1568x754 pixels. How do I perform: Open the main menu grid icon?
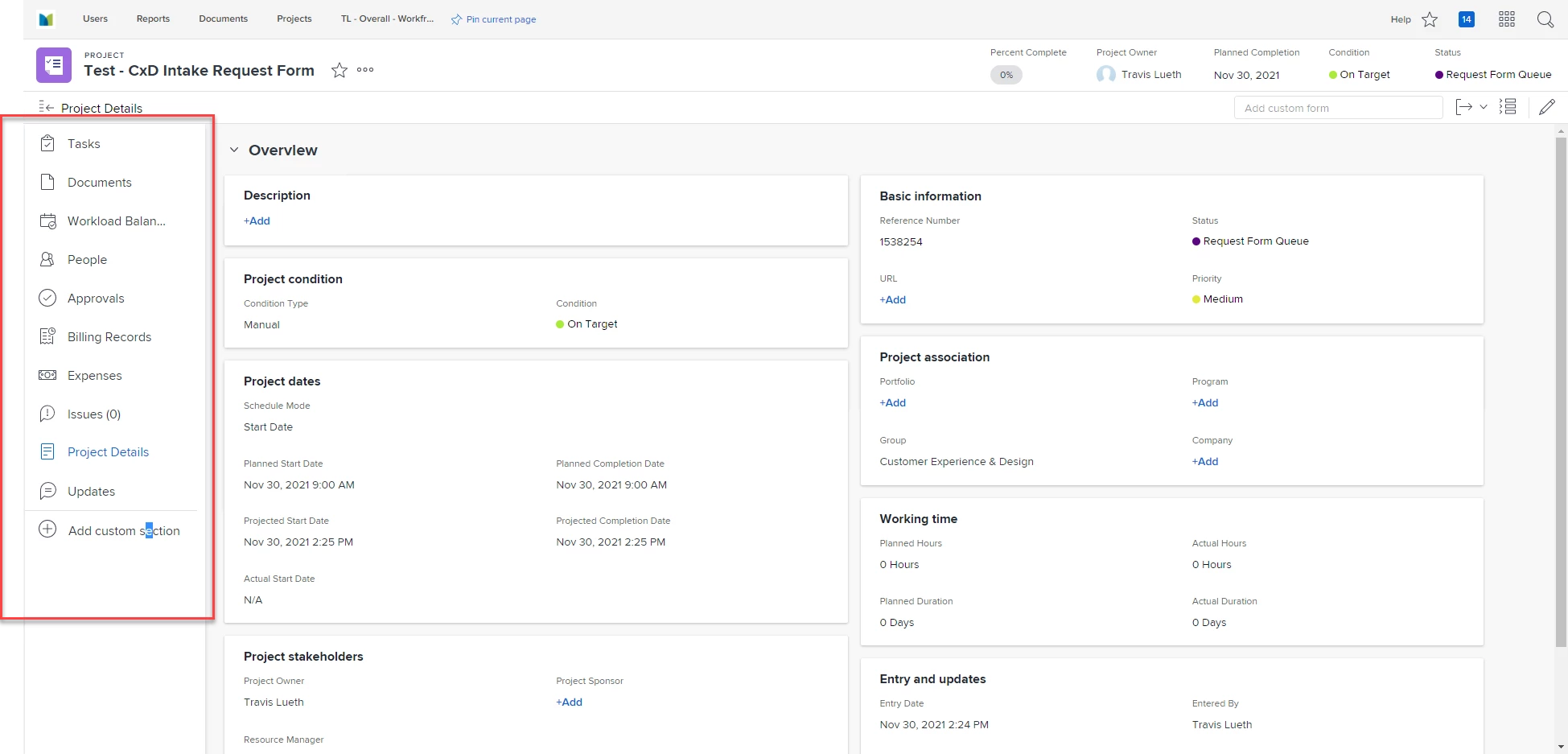pyautogui.click(x=1507, y=19)
